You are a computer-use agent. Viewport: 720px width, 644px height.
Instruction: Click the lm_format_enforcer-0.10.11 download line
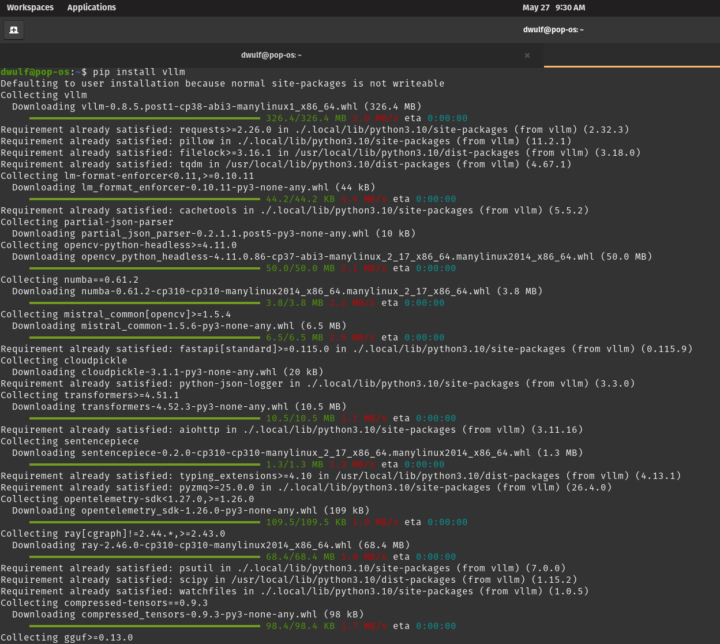194,187
